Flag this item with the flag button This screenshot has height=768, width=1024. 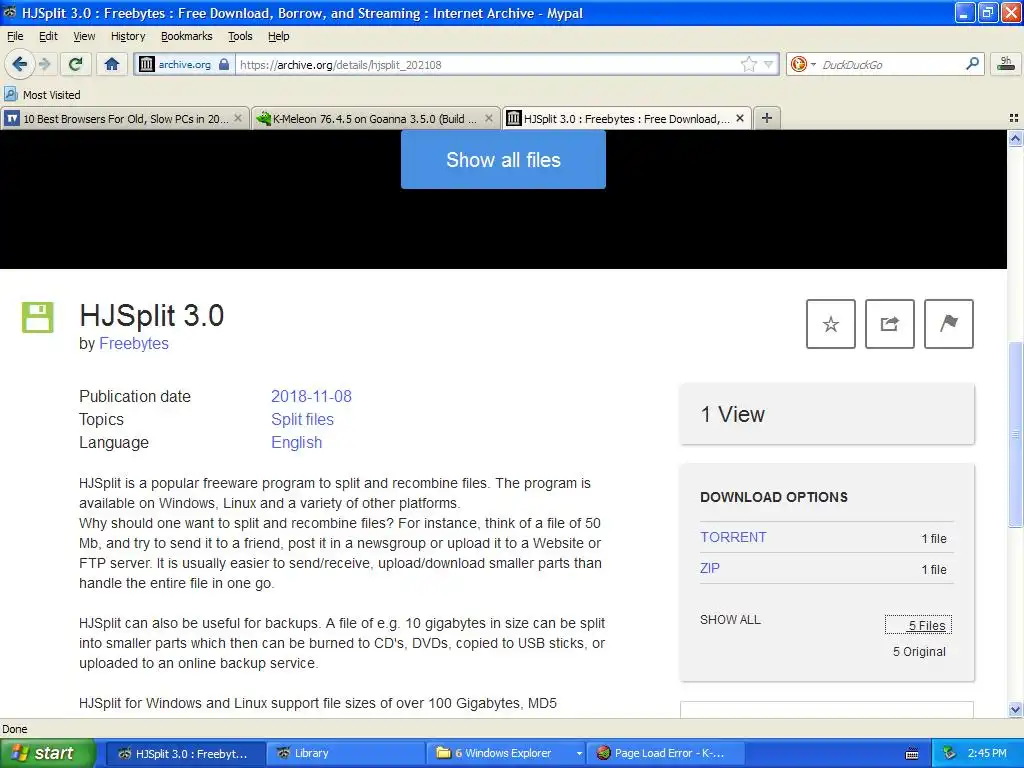pos(949,324)
